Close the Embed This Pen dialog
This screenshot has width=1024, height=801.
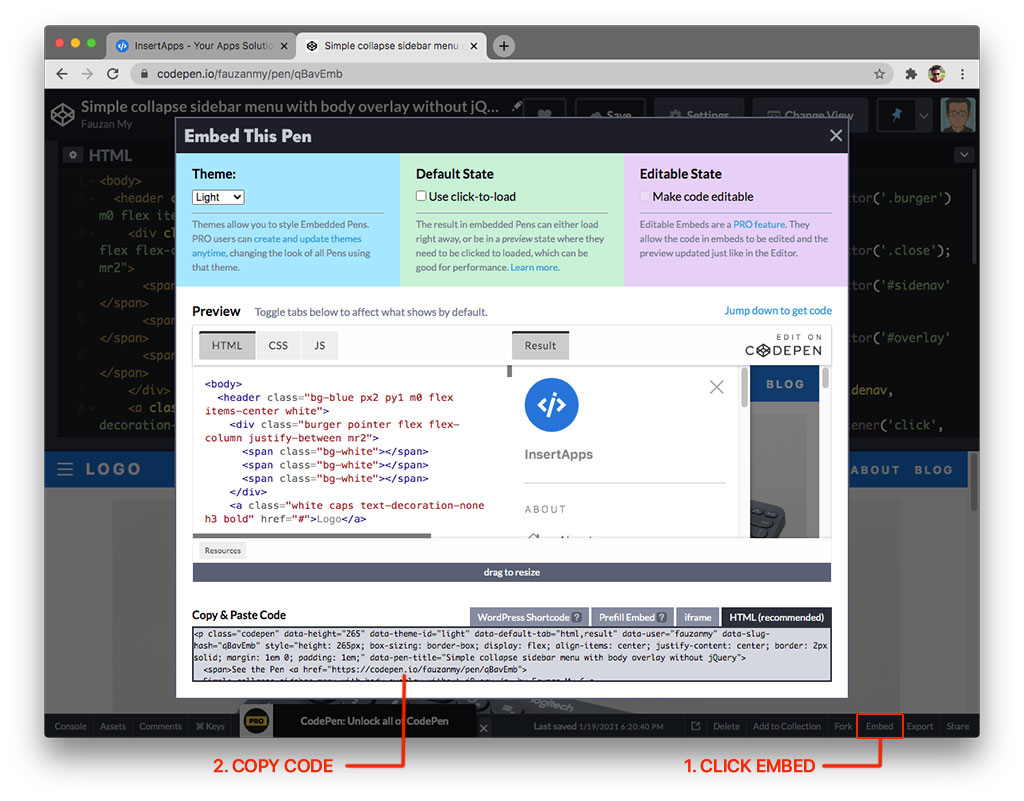tap(835, 136)
